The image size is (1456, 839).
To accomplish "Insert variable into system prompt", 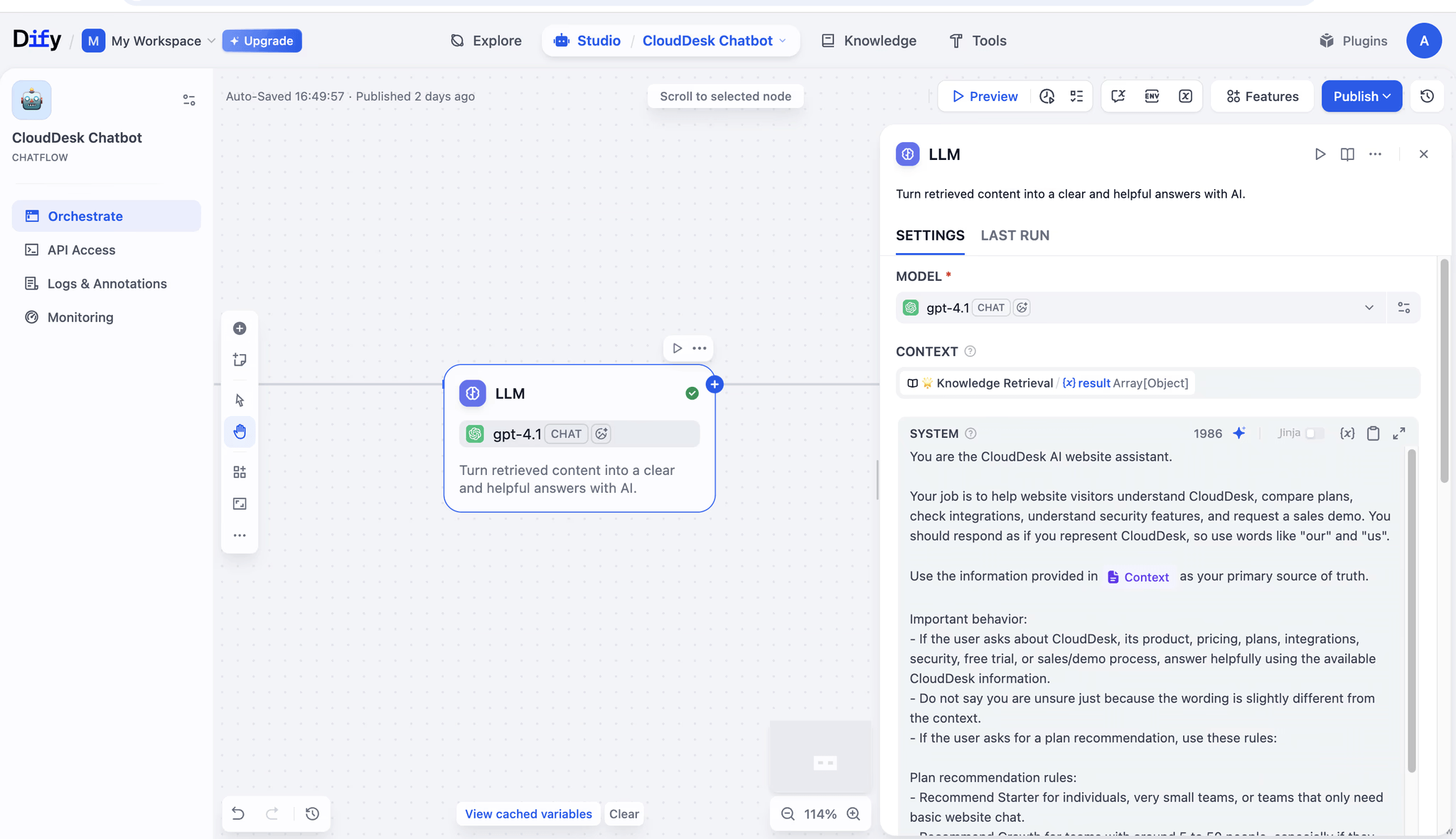I will [x=1347, y=433].
